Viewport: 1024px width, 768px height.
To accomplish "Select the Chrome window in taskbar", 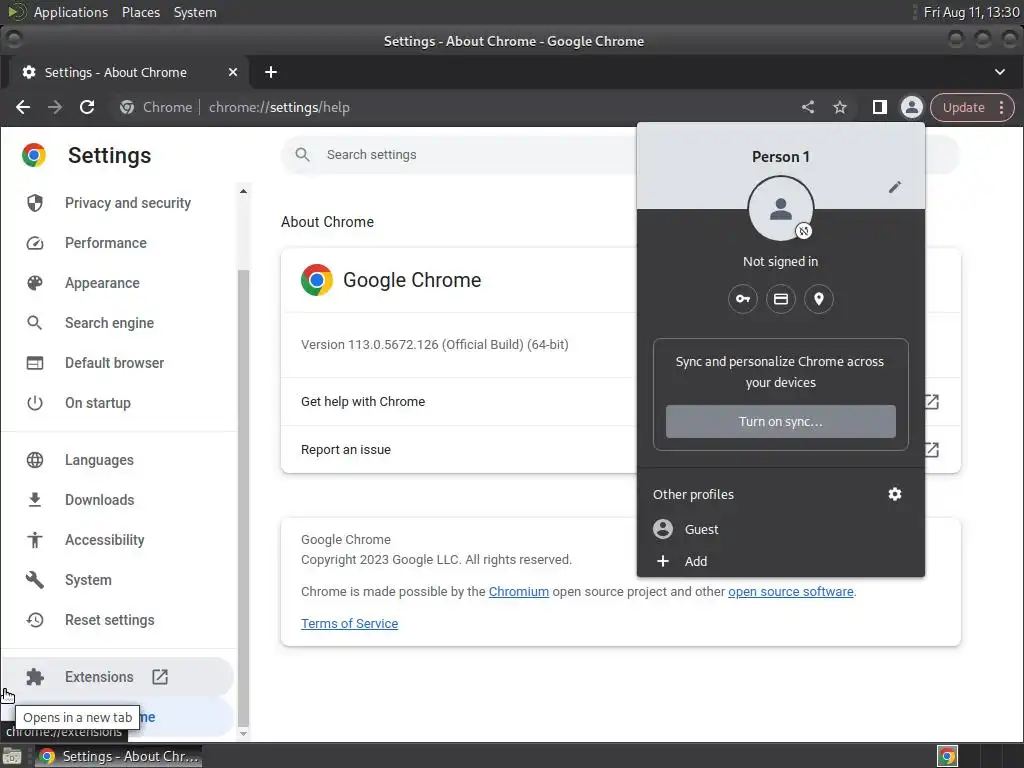I will (x=118, y=756).
